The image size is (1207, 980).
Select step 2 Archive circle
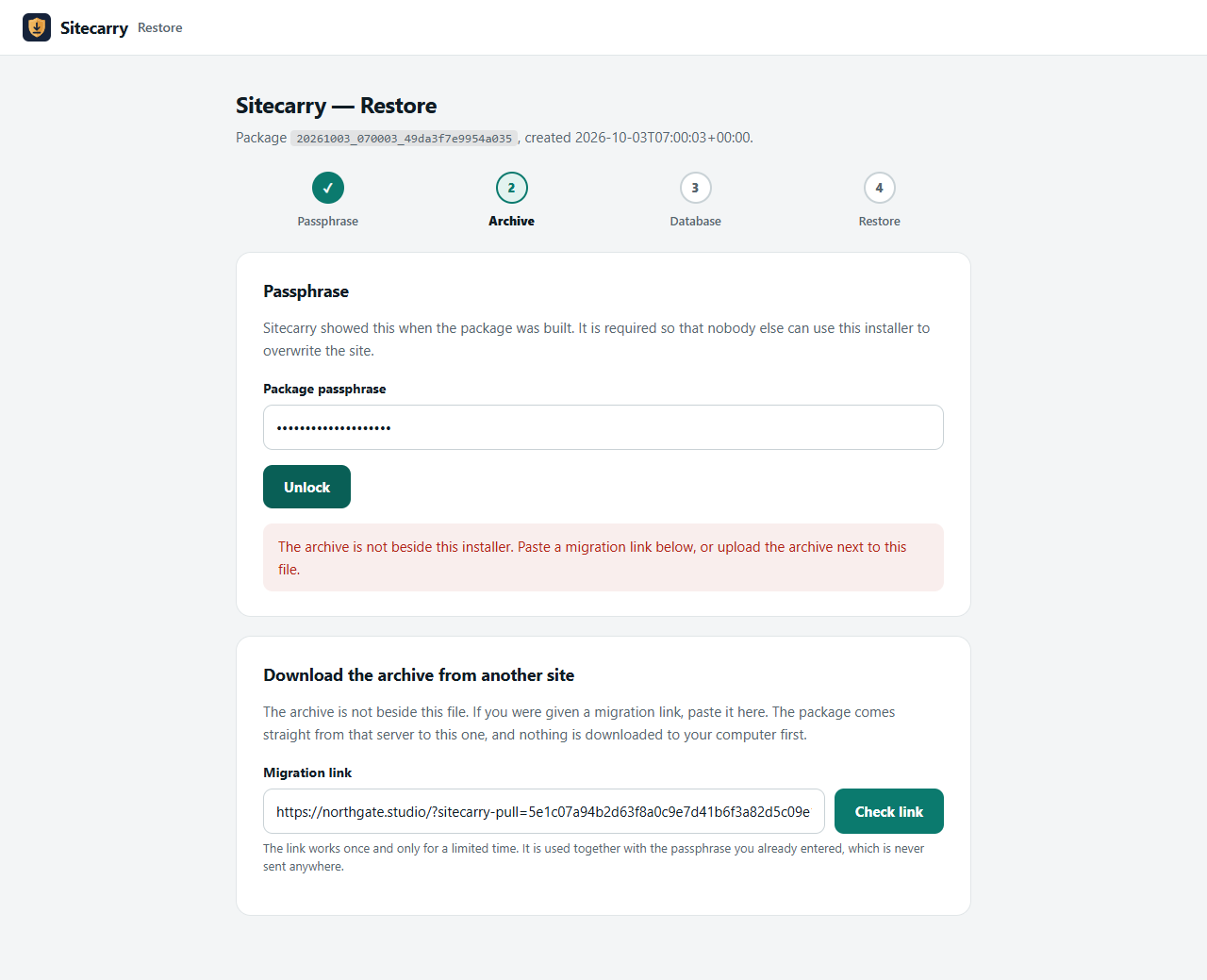click(512, 188)
